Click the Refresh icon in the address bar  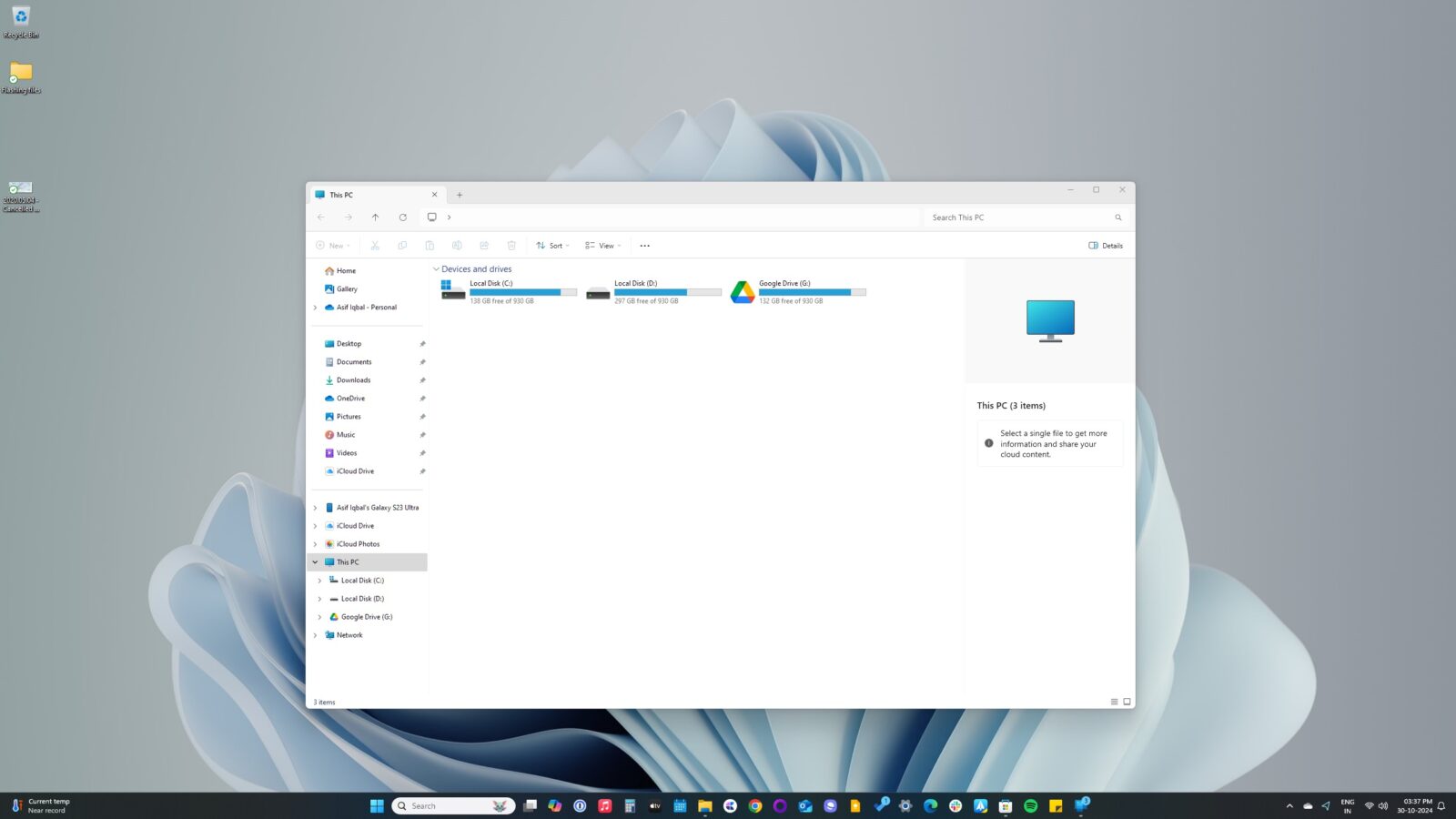tap(402, 217)
